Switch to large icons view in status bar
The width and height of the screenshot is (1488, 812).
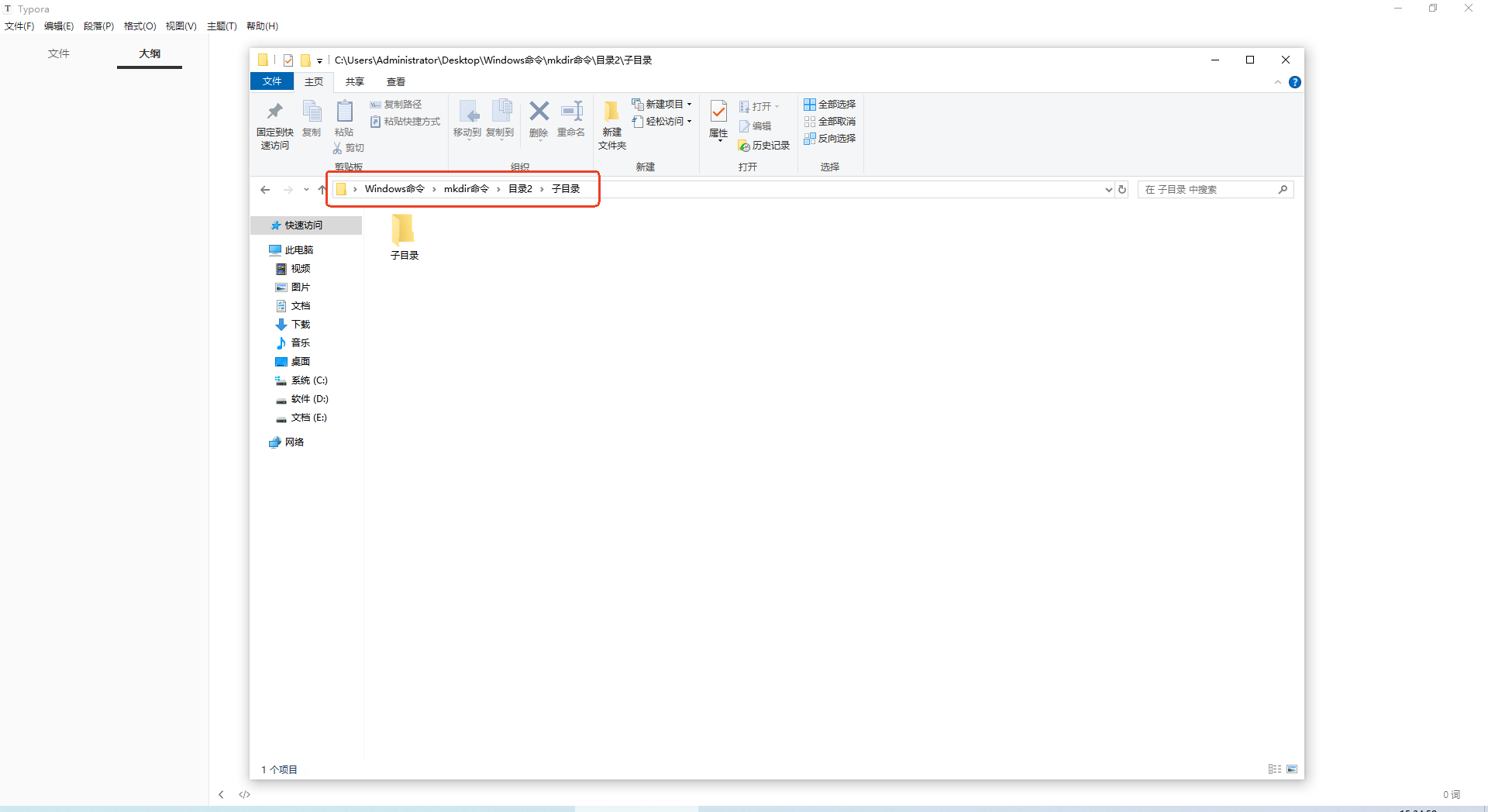point(1292,769)
